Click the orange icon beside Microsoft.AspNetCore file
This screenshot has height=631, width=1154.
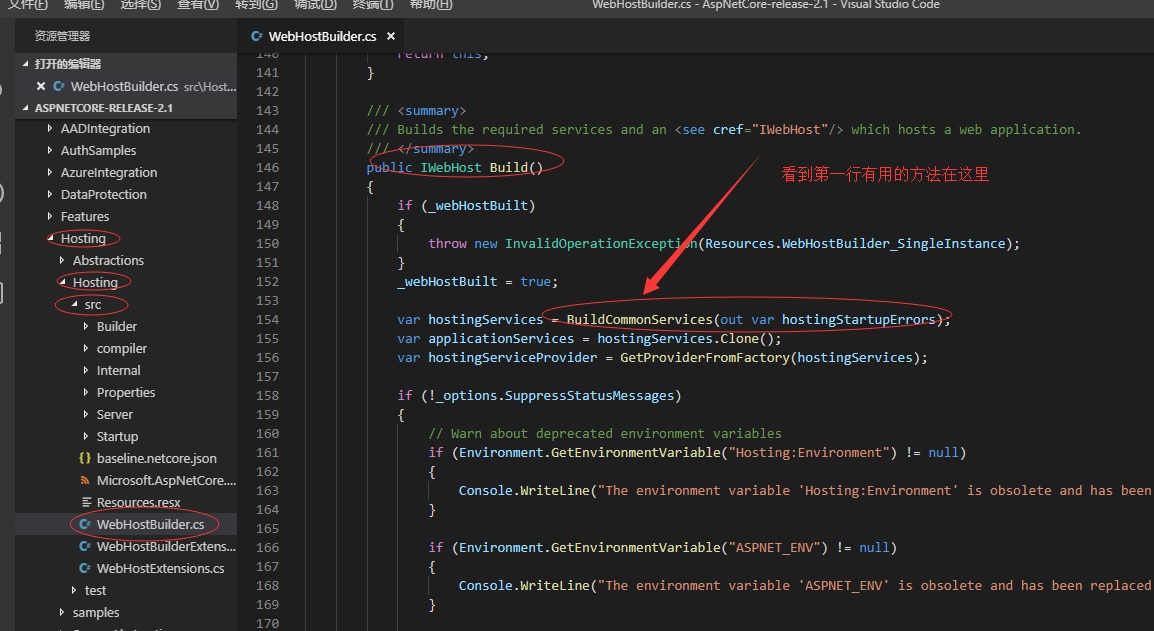pyautogui.click(x=85, y=480)
